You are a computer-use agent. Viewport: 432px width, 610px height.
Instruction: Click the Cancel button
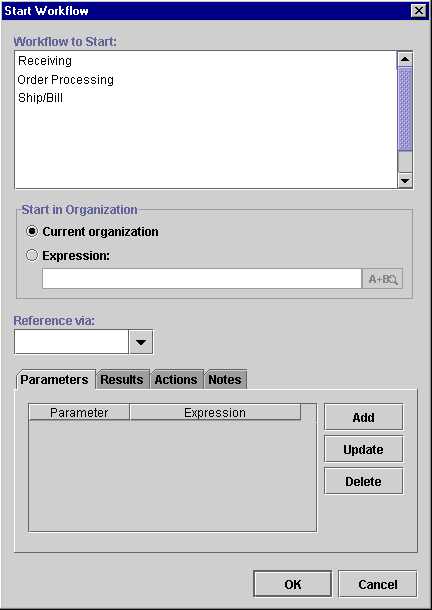pos(378,584)
